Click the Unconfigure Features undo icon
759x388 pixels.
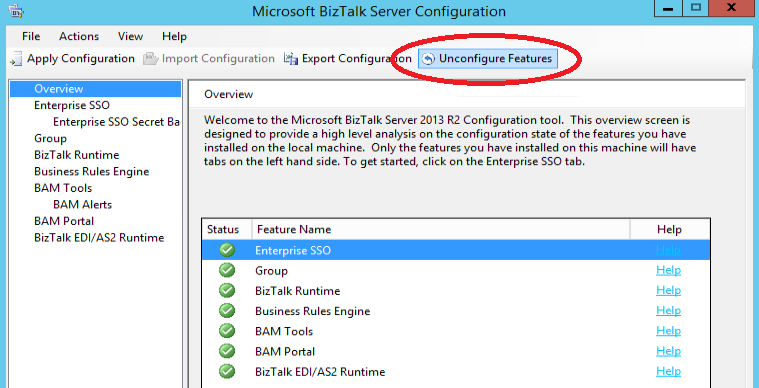point(428,59)
